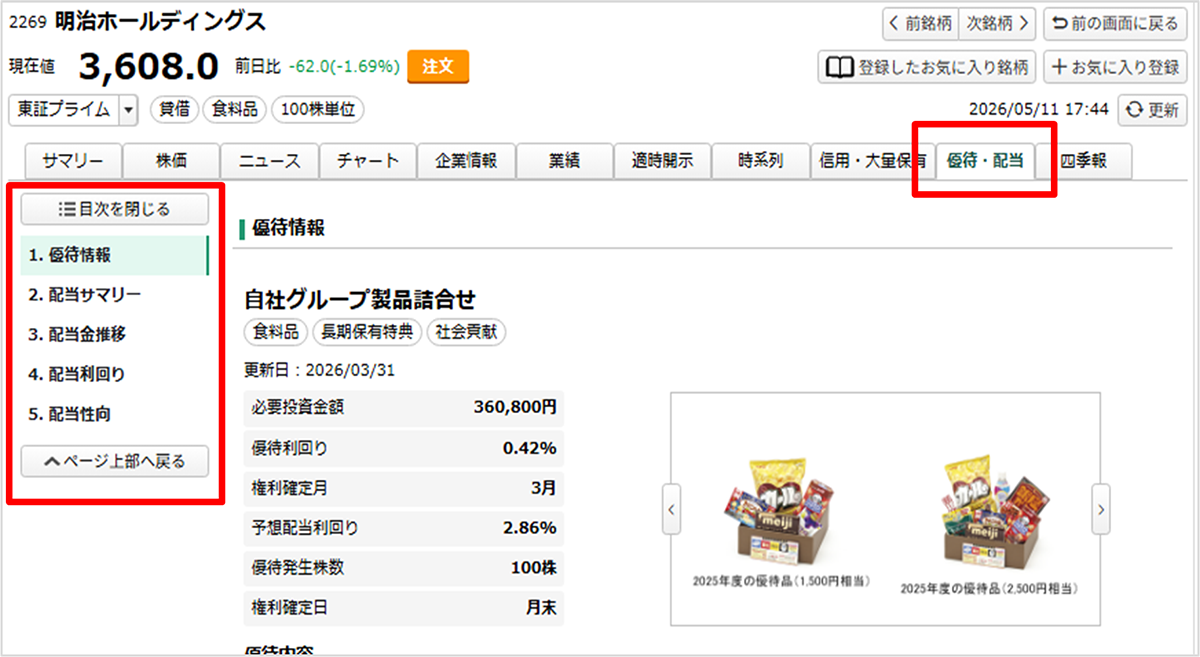The image size is (1200, 657).
Task: Click the 貸借 tag
Action: coord(175,110)
